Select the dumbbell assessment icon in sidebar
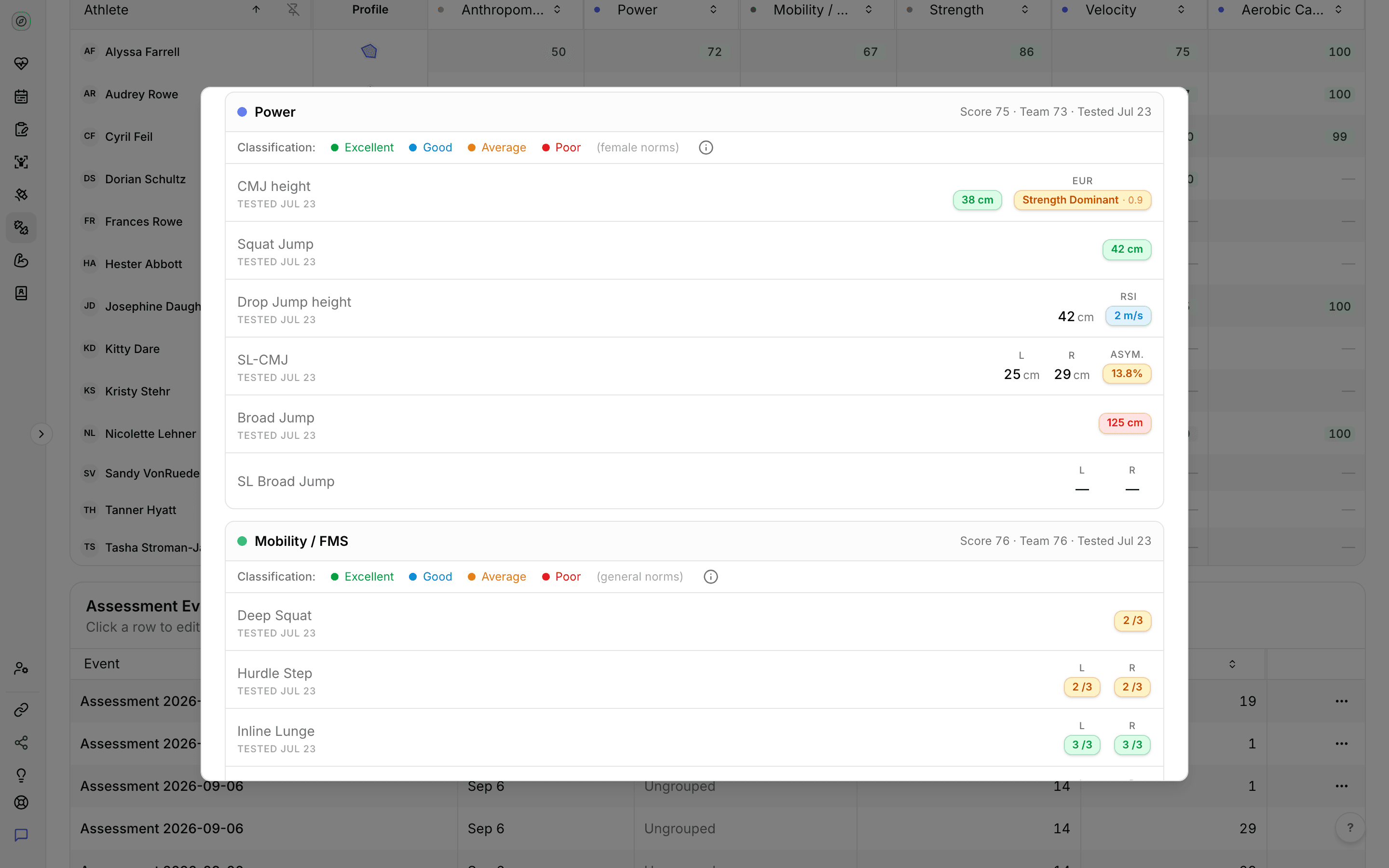Image resolution: width=1389 pixels, height=868 pixels. tap(21, 227)
